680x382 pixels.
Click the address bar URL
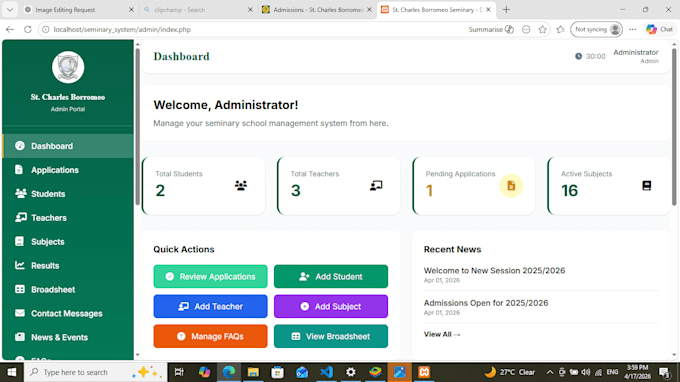pos(122,29)
